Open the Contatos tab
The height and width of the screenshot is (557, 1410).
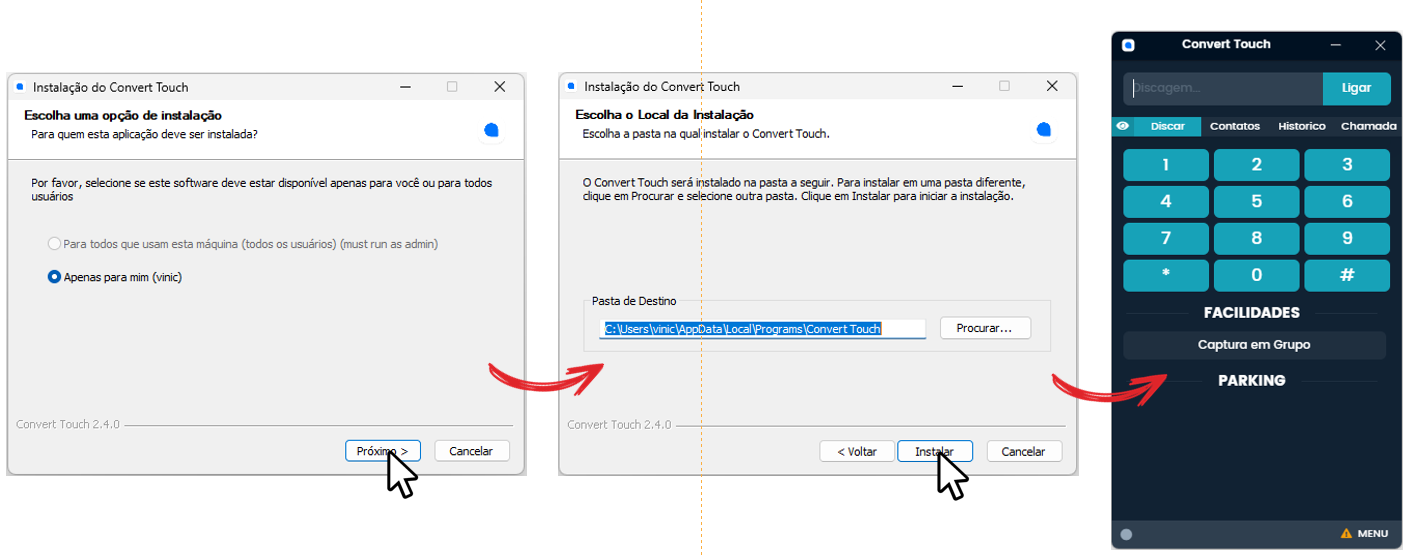point(1235,126)
